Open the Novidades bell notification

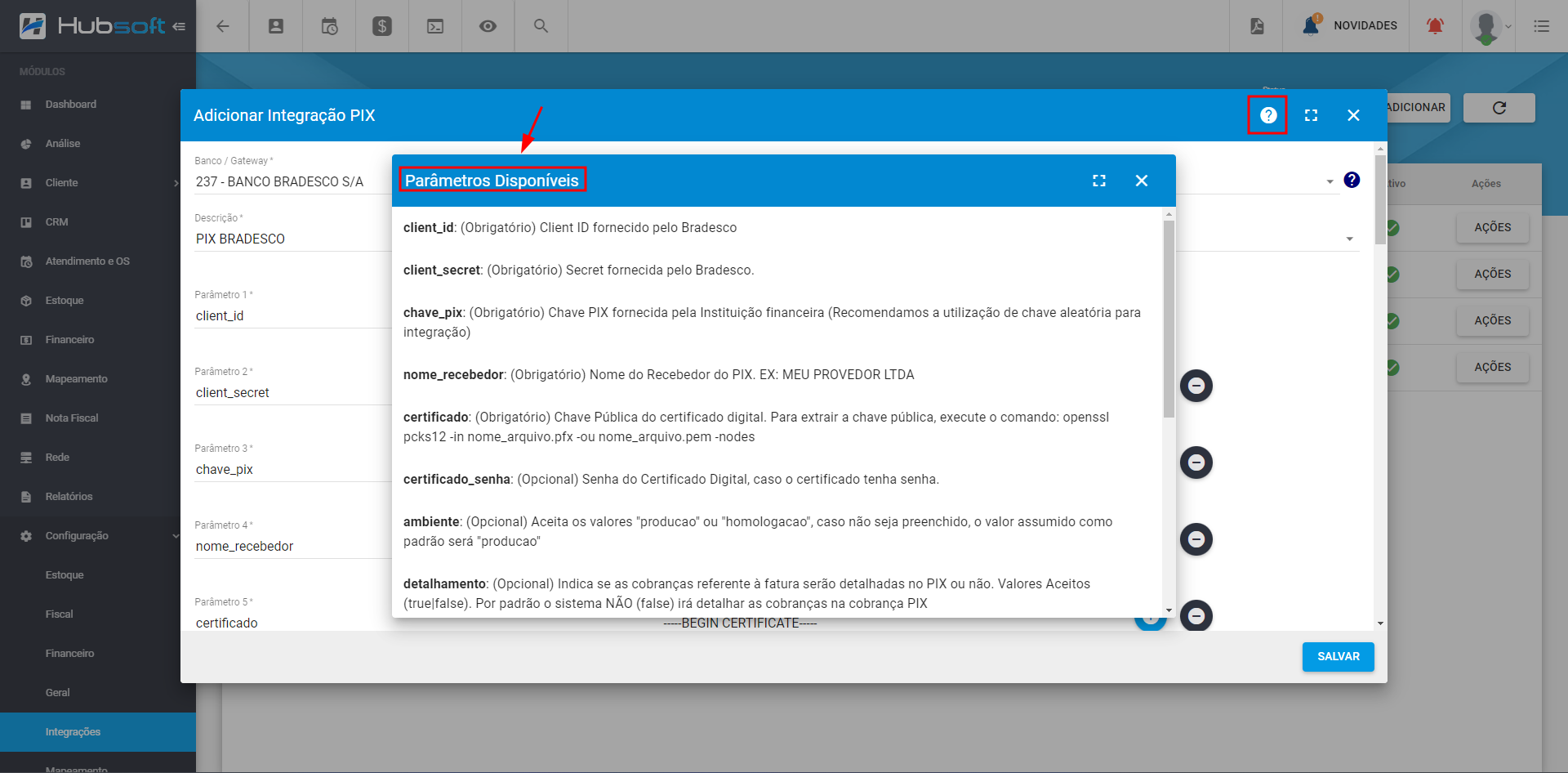coord(1350,25)
